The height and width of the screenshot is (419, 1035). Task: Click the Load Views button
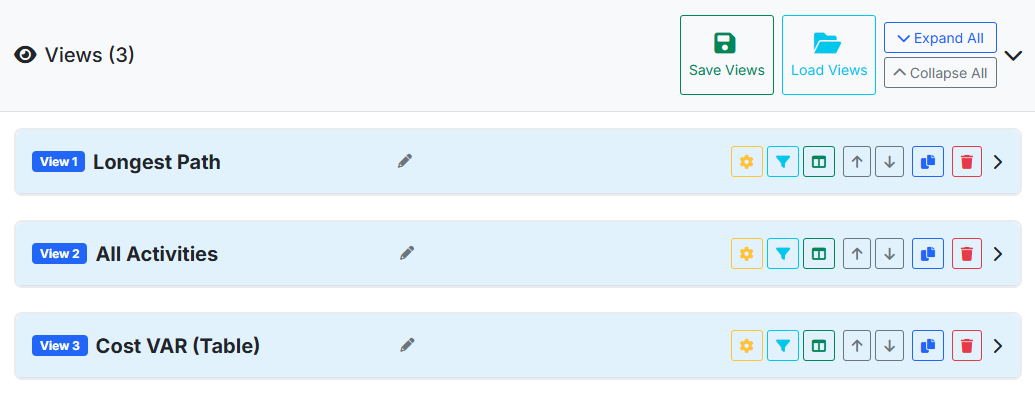click(x=829, y=55)
